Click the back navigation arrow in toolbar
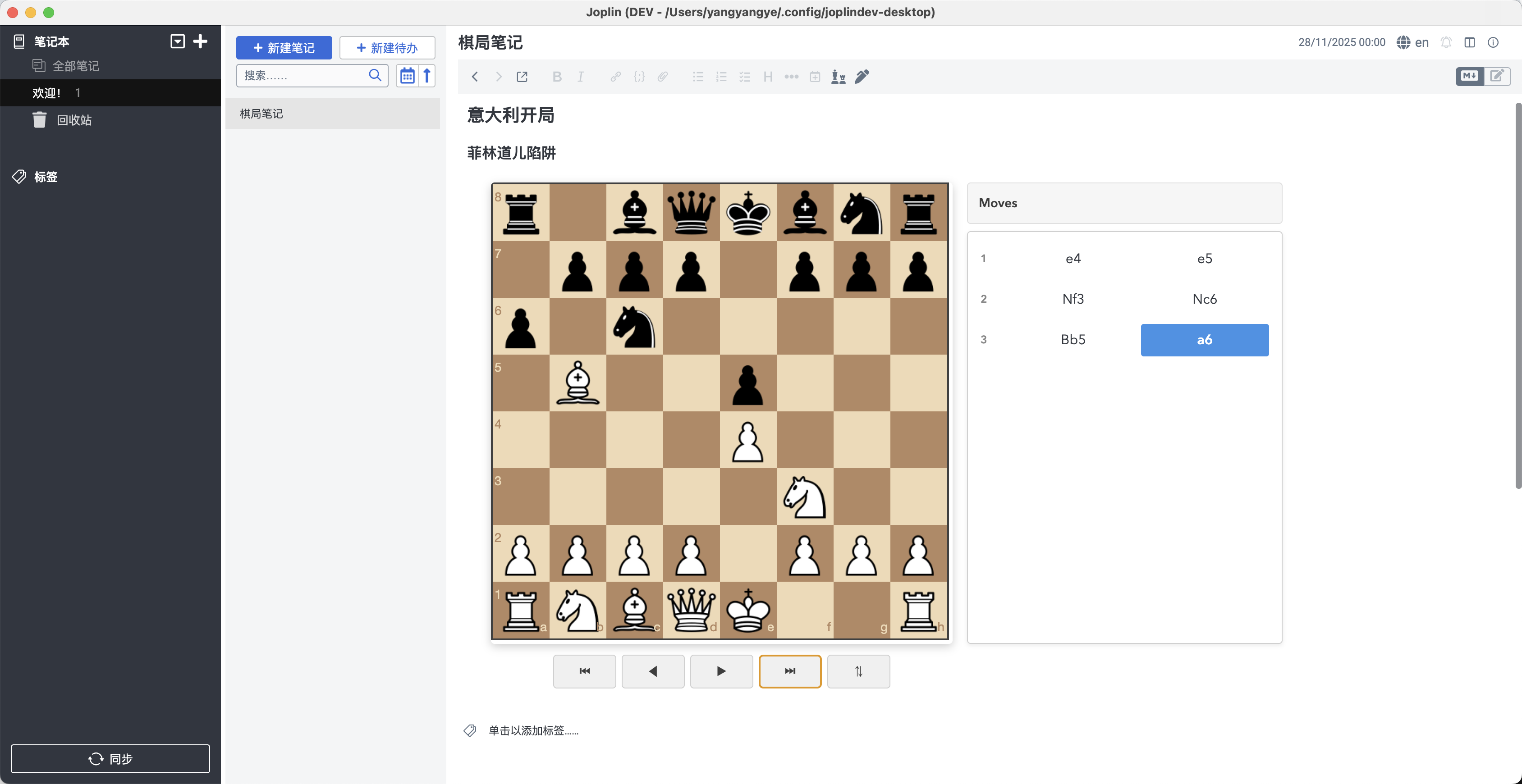This screenshot has width=1522, height=784. (474, 77)
